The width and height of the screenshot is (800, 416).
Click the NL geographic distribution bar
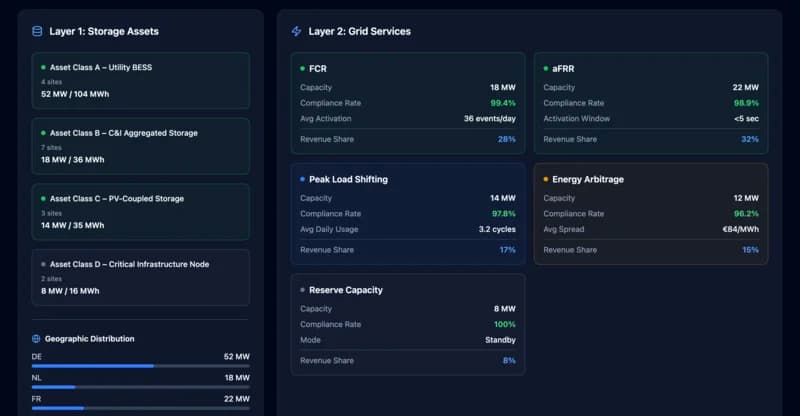pyautogui.click(x=140, y=387)
